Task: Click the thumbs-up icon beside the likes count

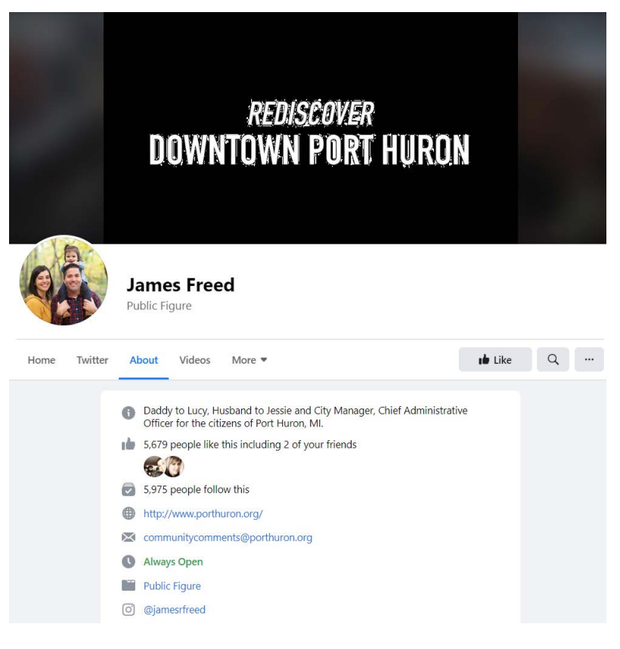Action: (128, 444)
